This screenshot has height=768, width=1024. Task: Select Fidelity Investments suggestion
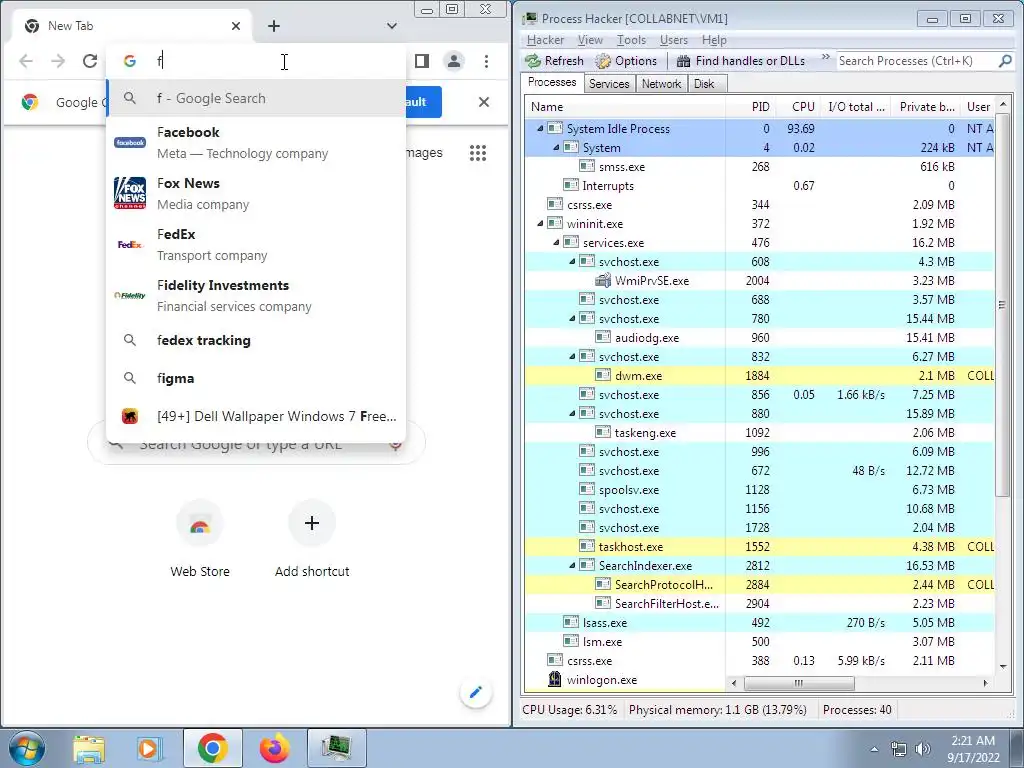click(256, 295)
